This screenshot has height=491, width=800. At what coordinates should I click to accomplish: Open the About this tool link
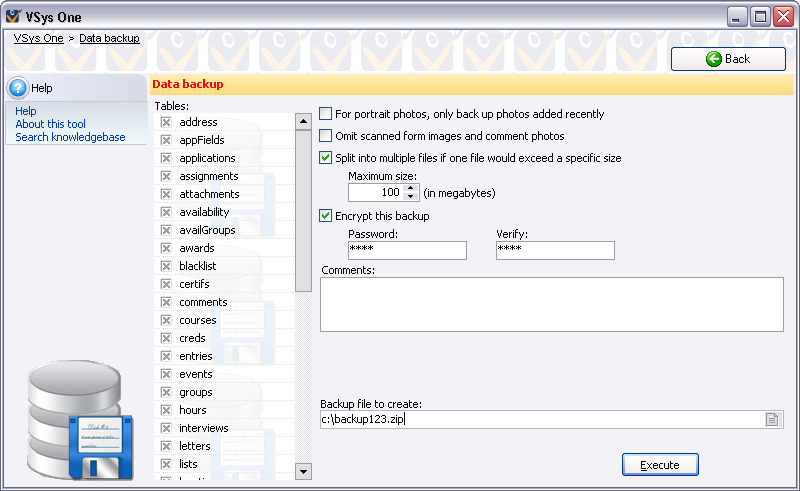pyautogui.click(x=51, y=124)
